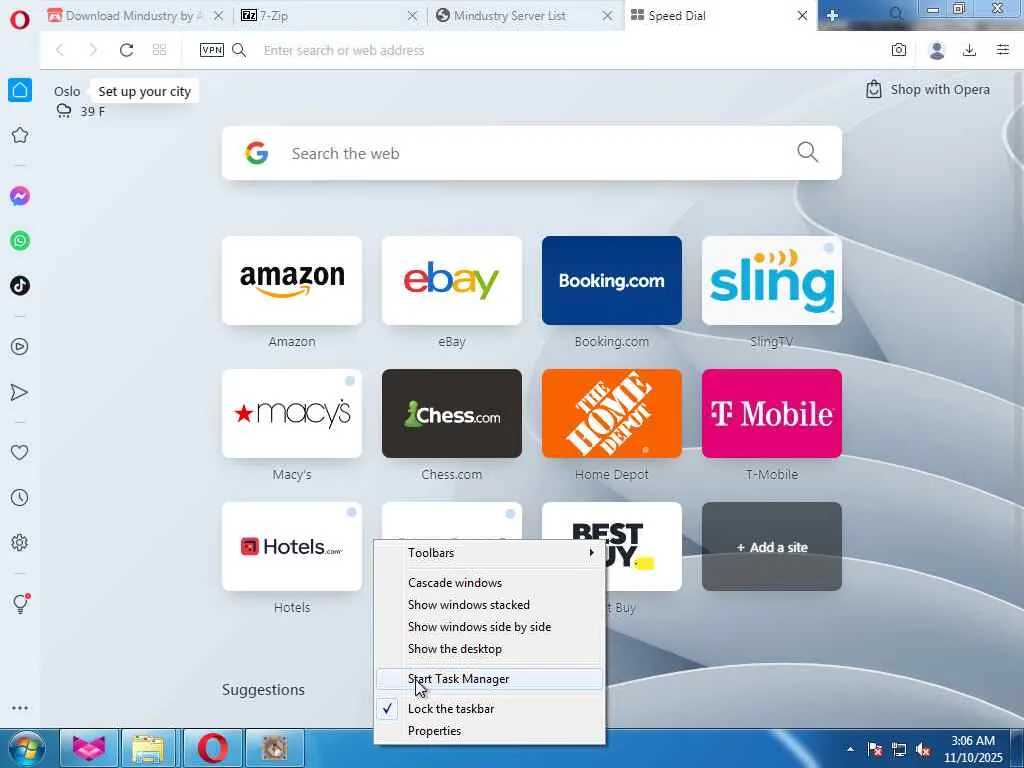Open the Chess.com speed dial tile
Viewport: 1024px width, 768px height.
pyautogui.click(x=452, y=413)
